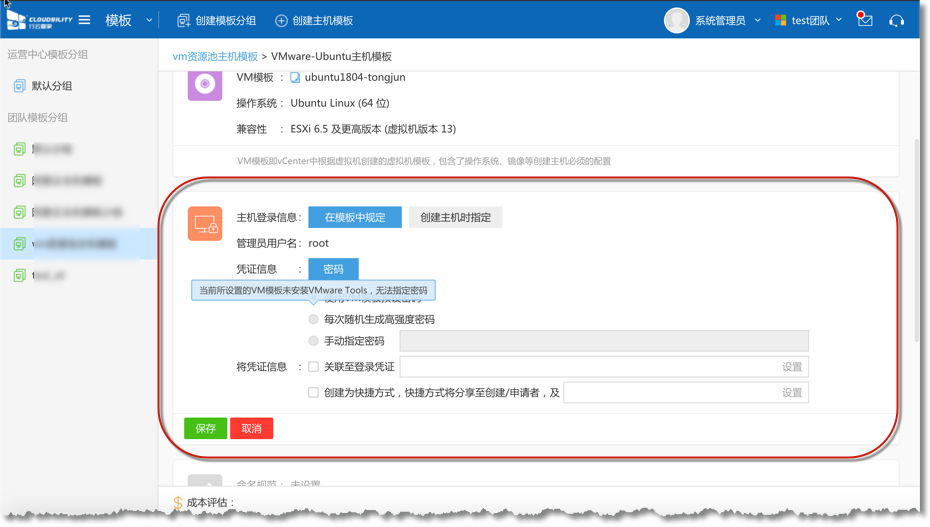Image resolution: width=930 pixels, height=527 pixels.
Task: Click the purple VM template disc icon
Action: 205,85
